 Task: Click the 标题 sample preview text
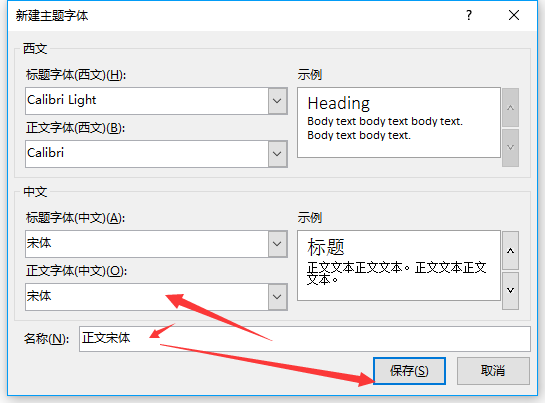(326, 247)
